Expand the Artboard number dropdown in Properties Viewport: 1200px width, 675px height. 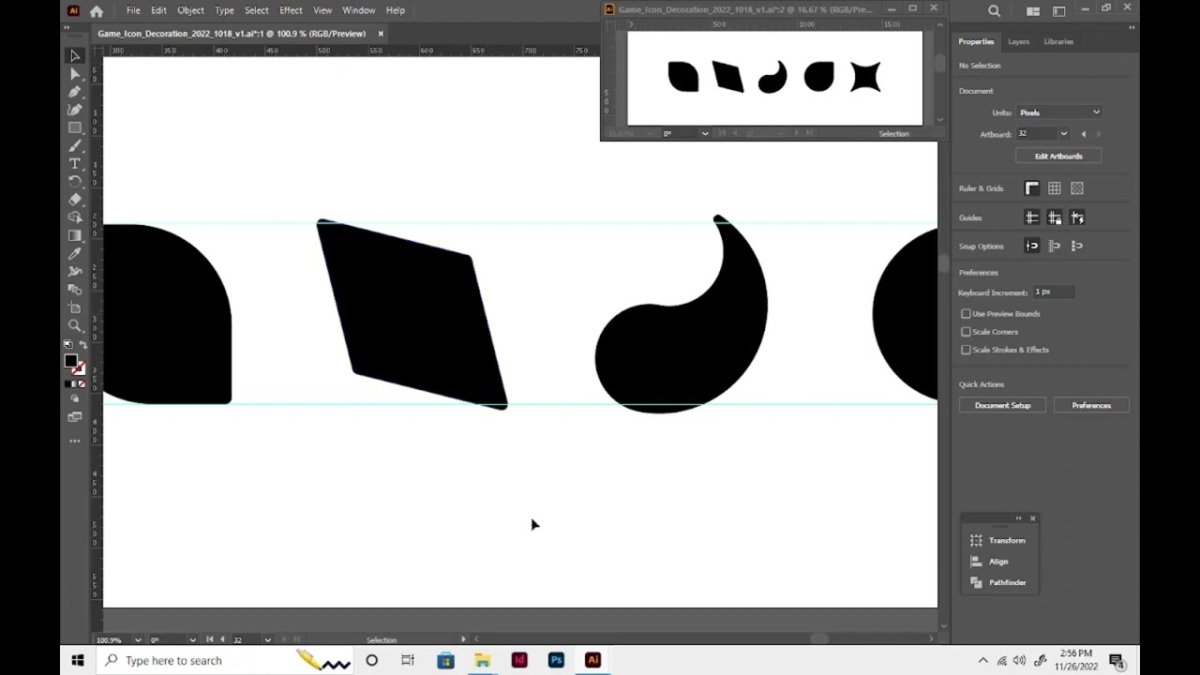pos(1063,134)
